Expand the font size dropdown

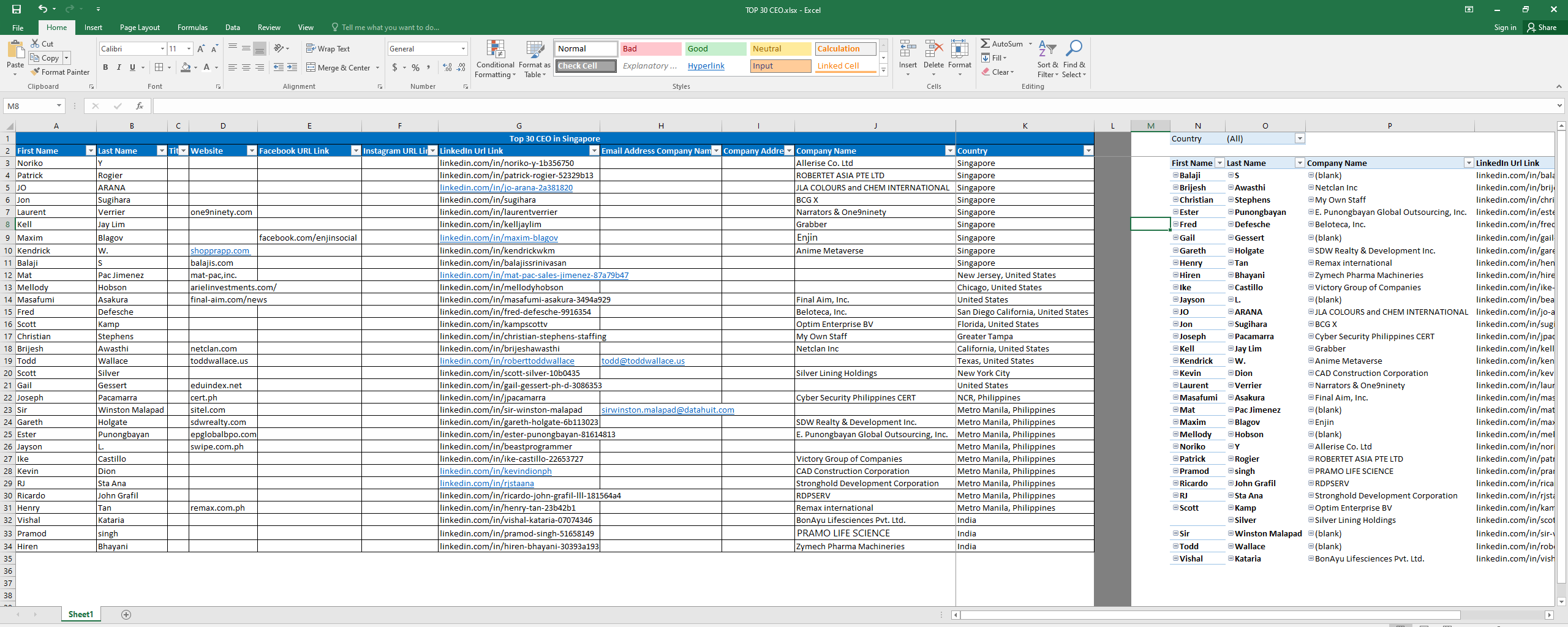click(x=189, y=49)
